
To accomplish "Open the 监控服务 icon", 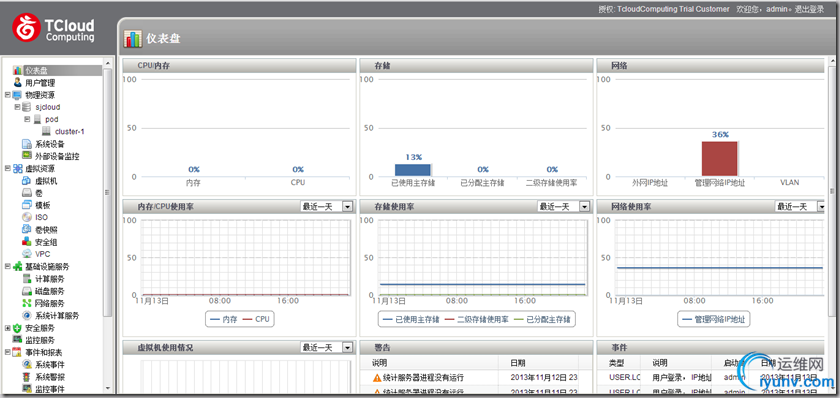I will (18, 340).
